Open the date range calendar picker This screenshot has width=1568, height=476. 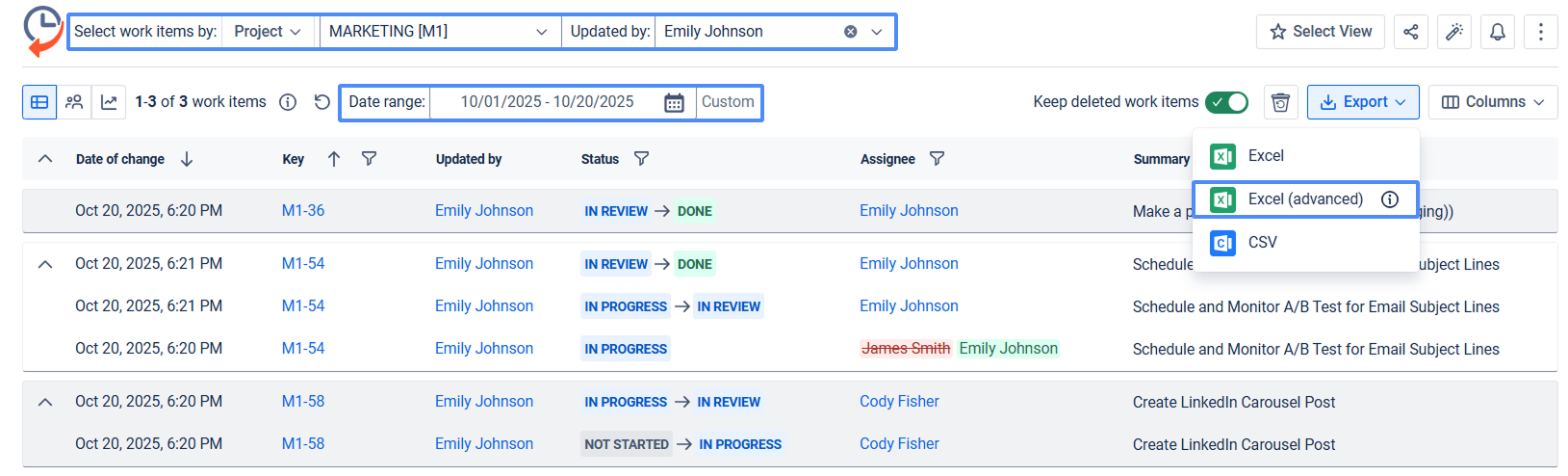pos(674,103)
